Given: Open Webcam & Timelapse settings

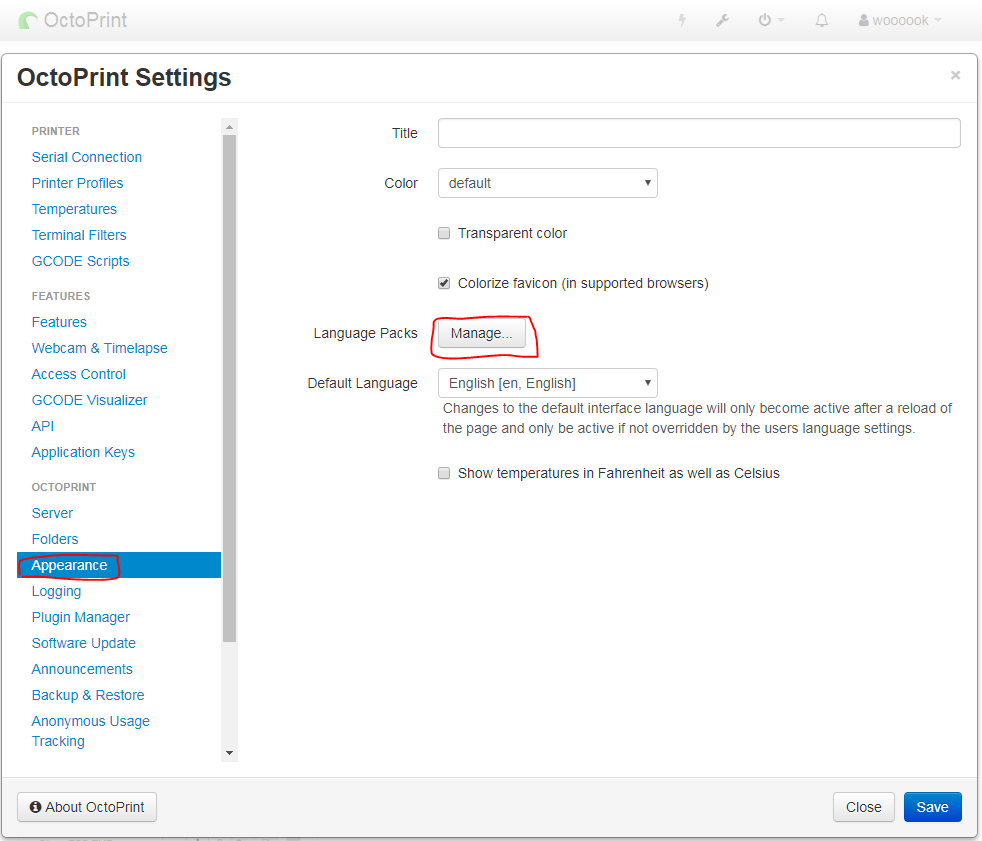Looking at the screenshot, I should tap(100, 348).
